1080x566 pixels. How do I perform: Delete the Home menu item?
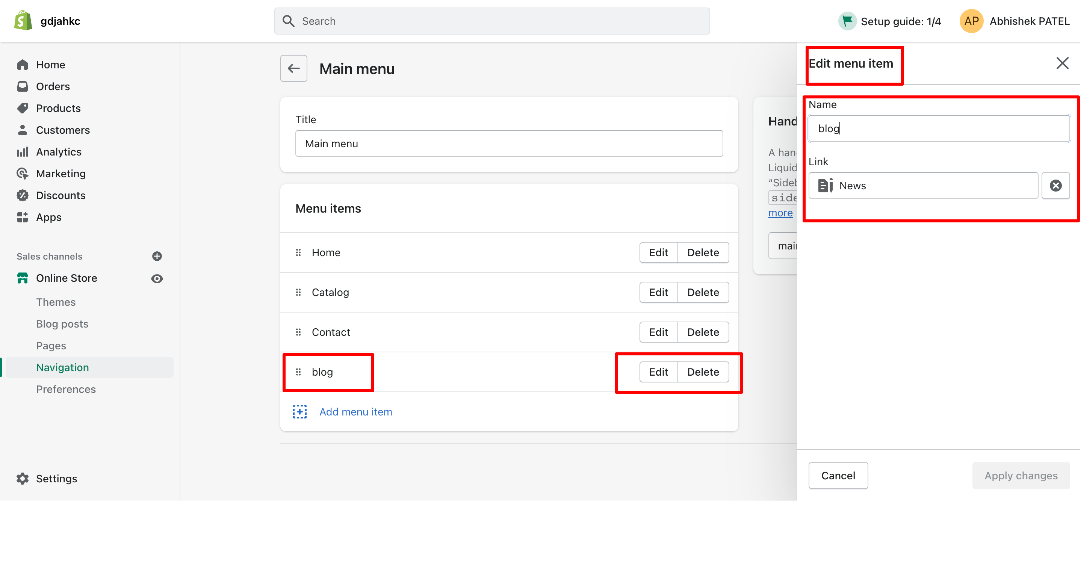coord(703,253)
